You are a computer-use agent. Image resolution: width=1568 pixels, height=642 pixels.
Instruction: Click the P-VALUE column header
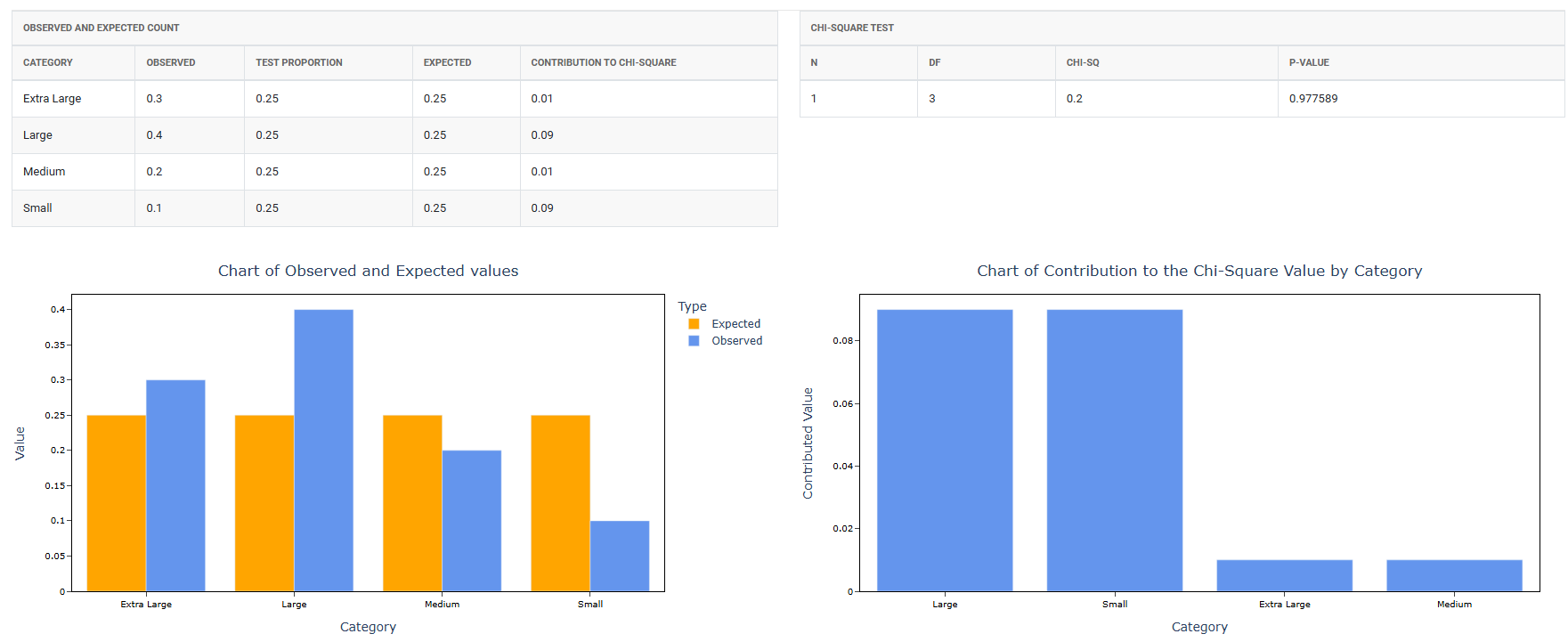1309,63
